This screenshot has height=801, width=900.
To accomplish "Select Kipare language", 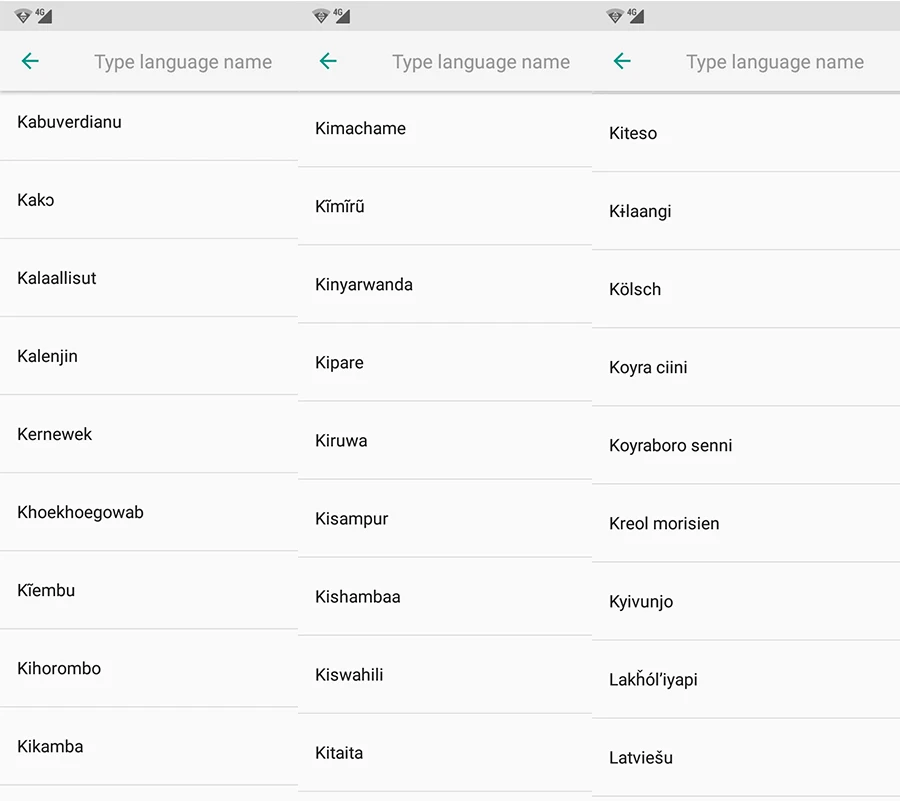I will [x=445, y=362].
